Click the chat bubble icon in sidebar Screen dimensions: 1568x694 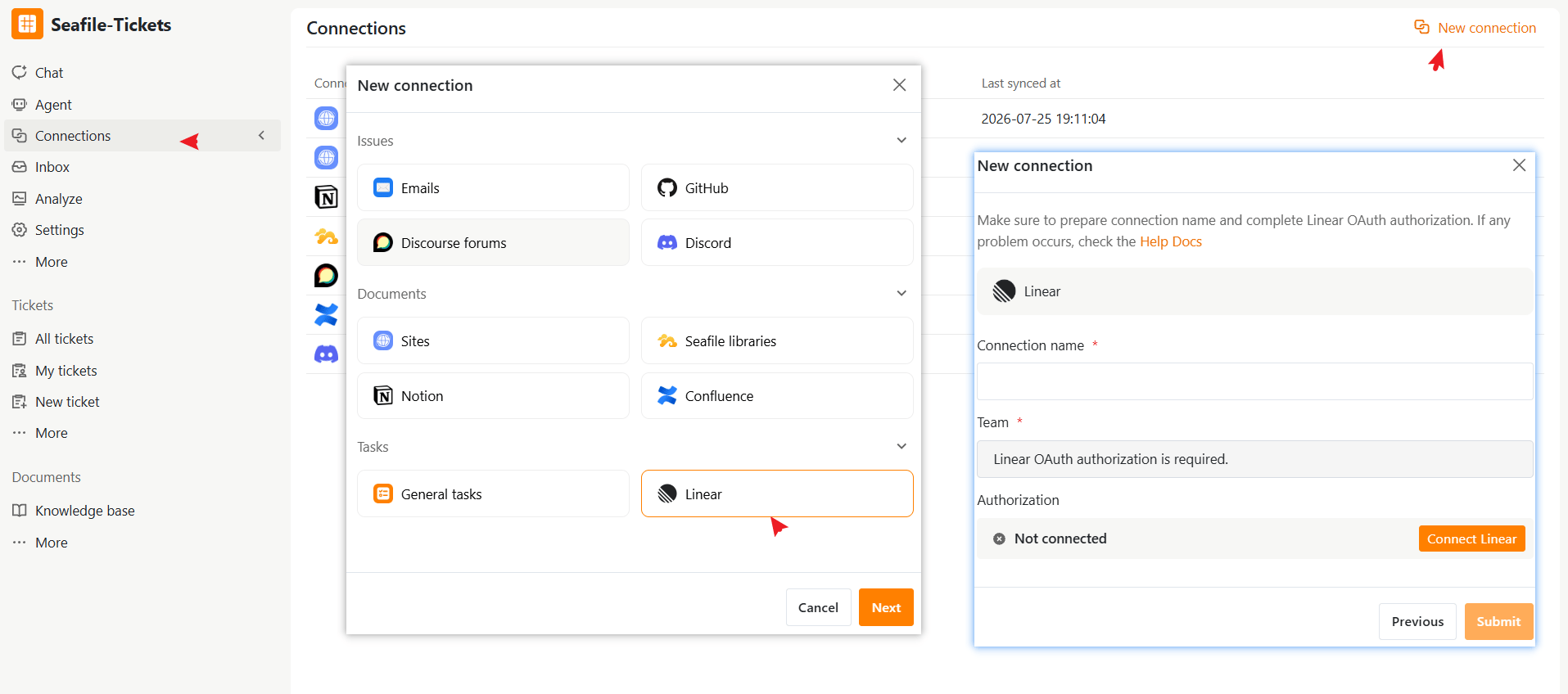tap(20, 73)
